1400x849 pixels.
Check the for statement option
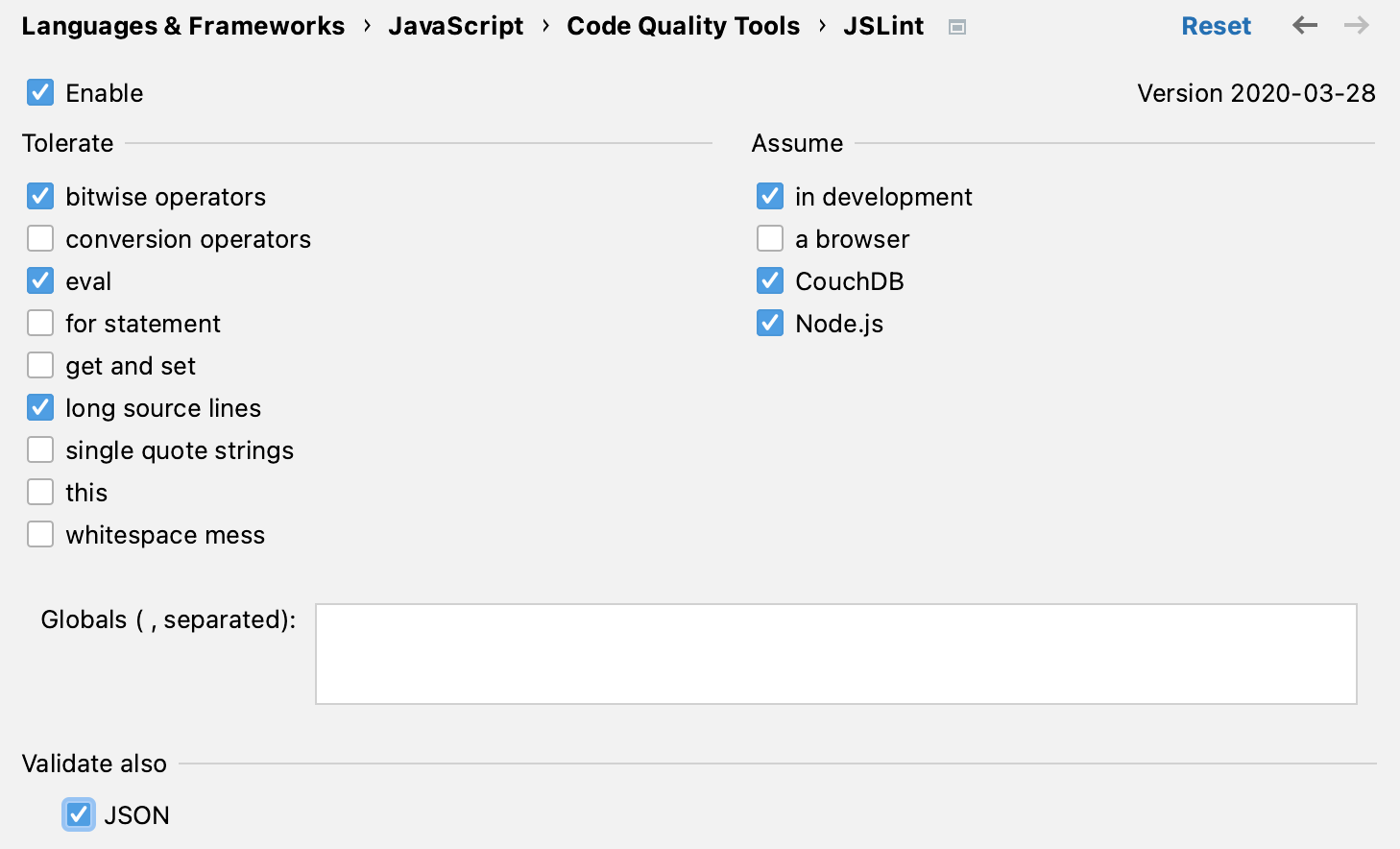point(40,324)
